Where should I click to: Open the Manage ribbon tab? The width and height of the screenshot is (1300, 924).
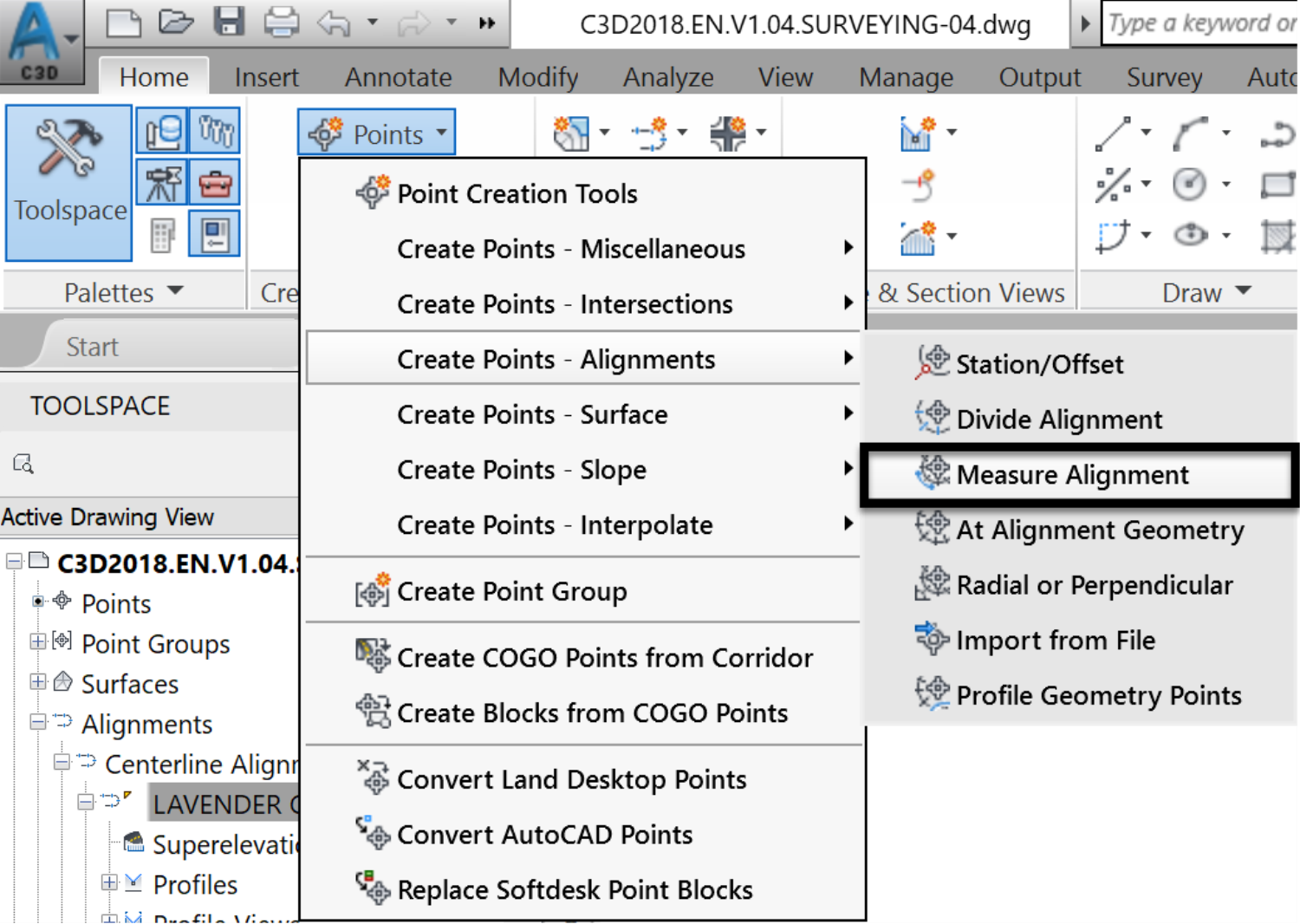[x=906, y=77]
